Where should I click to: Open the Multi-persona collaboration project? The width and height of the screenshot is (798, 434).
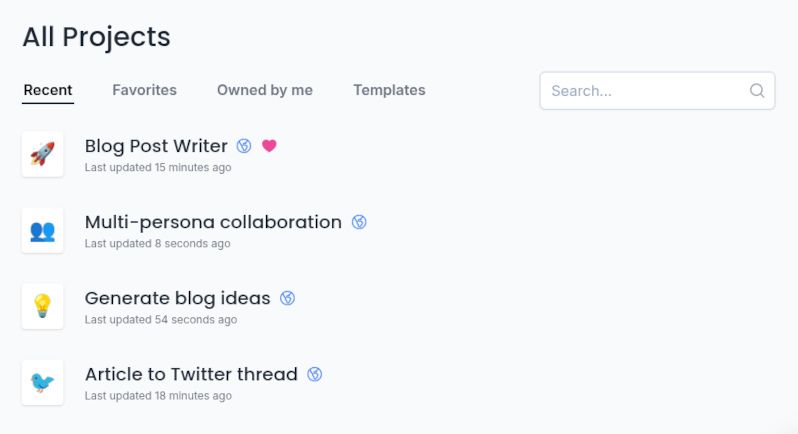pos(213,222)
